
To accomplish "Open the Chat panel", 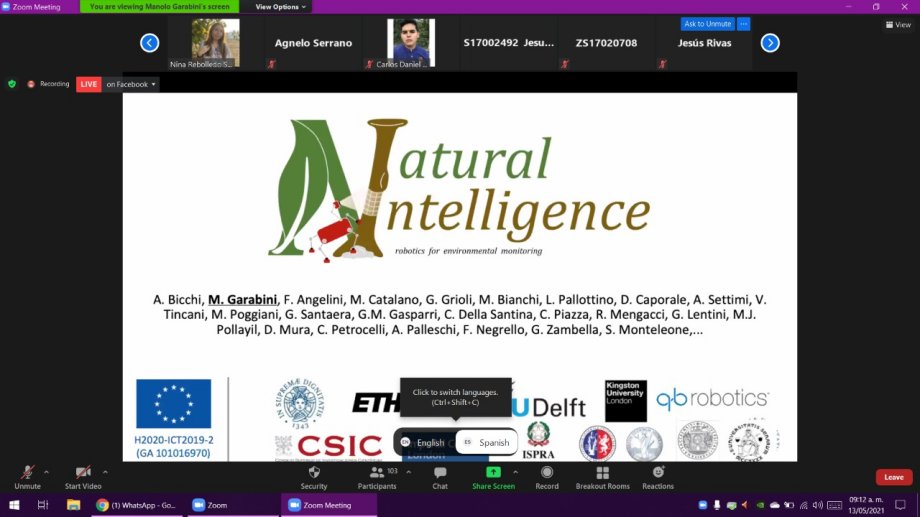I will [x=440, y=473].
